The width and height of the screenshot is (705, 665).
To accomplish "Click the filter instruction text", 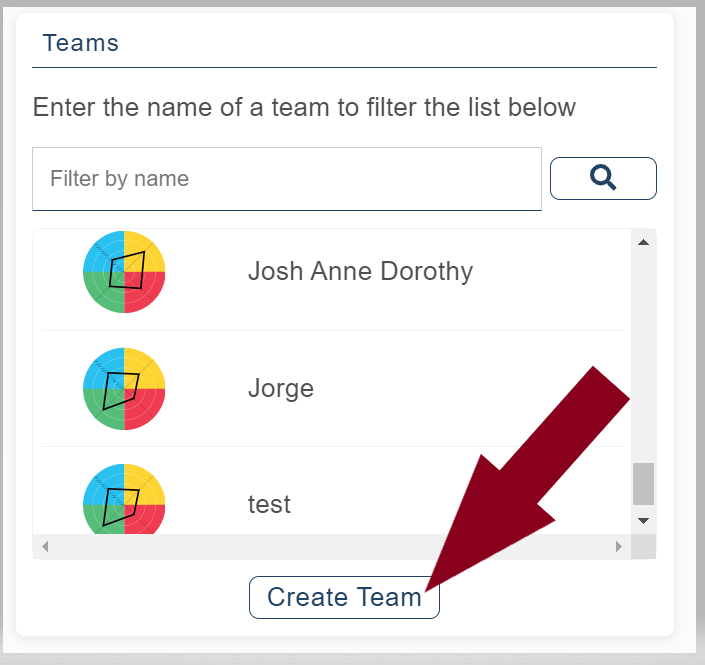I will tap(304, 107).
